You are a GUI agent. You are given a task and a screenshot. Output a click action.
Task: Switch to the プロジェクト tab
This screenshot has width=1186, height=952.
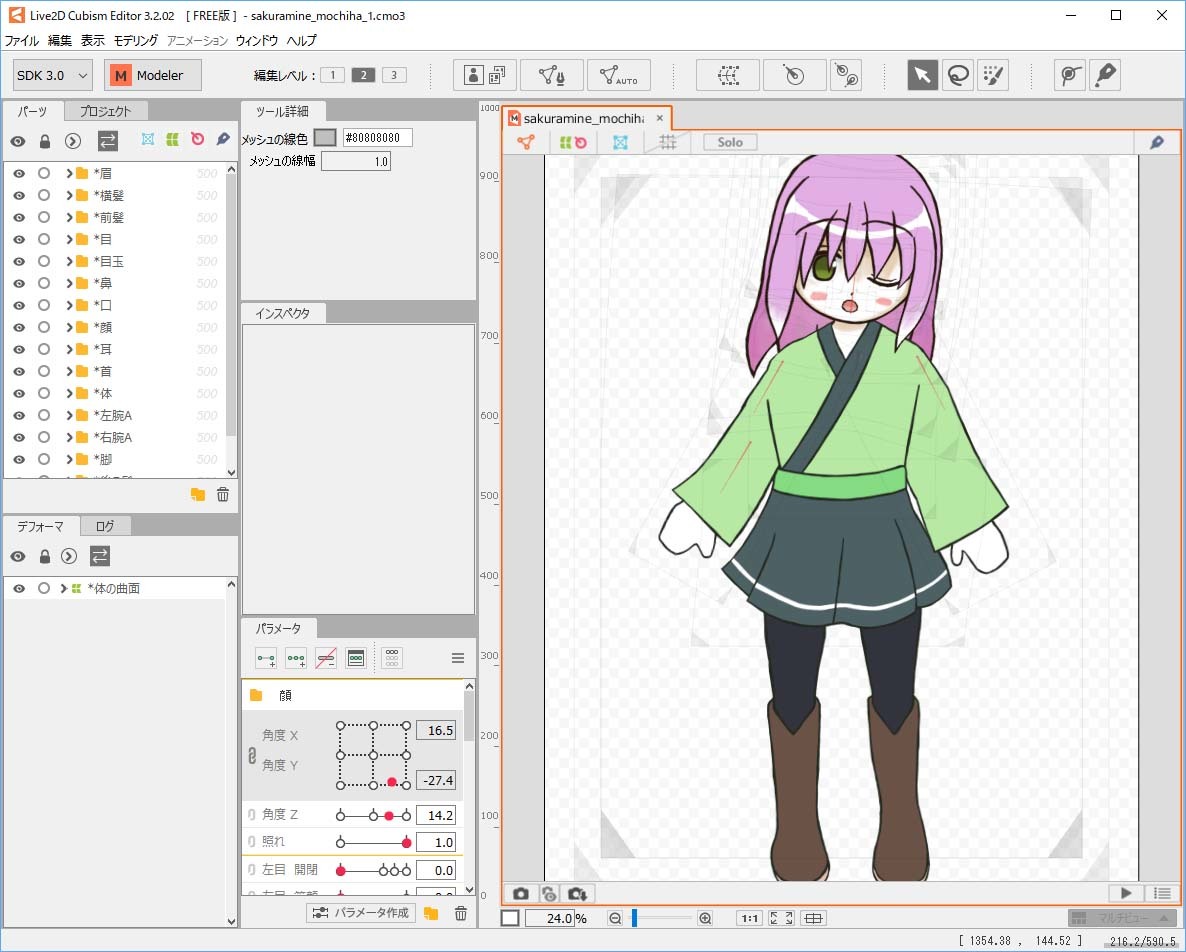pyautogui.click(x=105, y=111)
